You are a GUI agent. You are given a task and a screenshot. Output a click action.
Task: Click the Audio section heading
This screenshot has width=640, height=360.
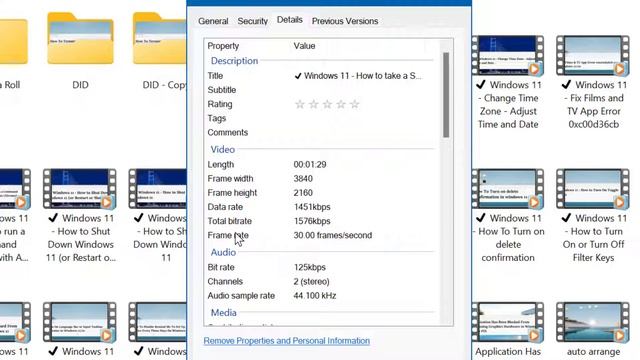(223, 253)
